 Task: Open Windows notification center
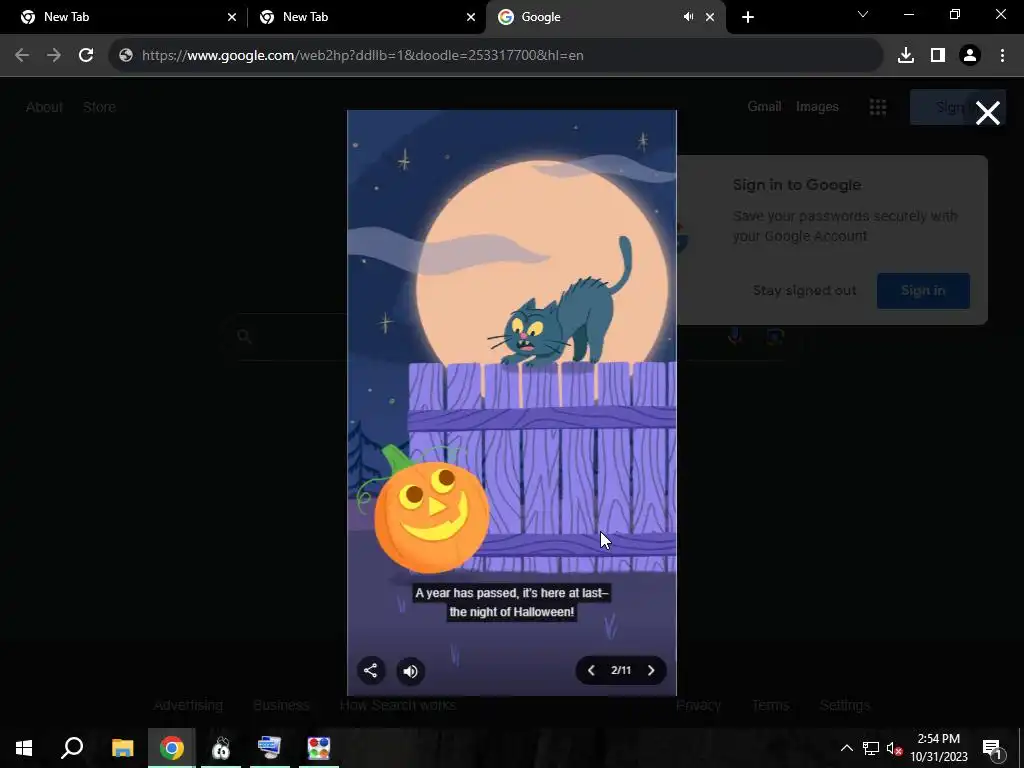click(x=993, y=748)
